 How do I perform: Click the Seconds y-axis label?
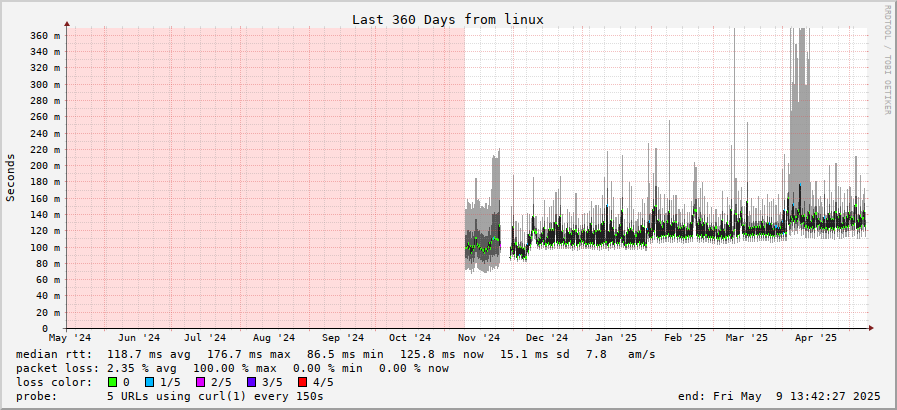10,177
